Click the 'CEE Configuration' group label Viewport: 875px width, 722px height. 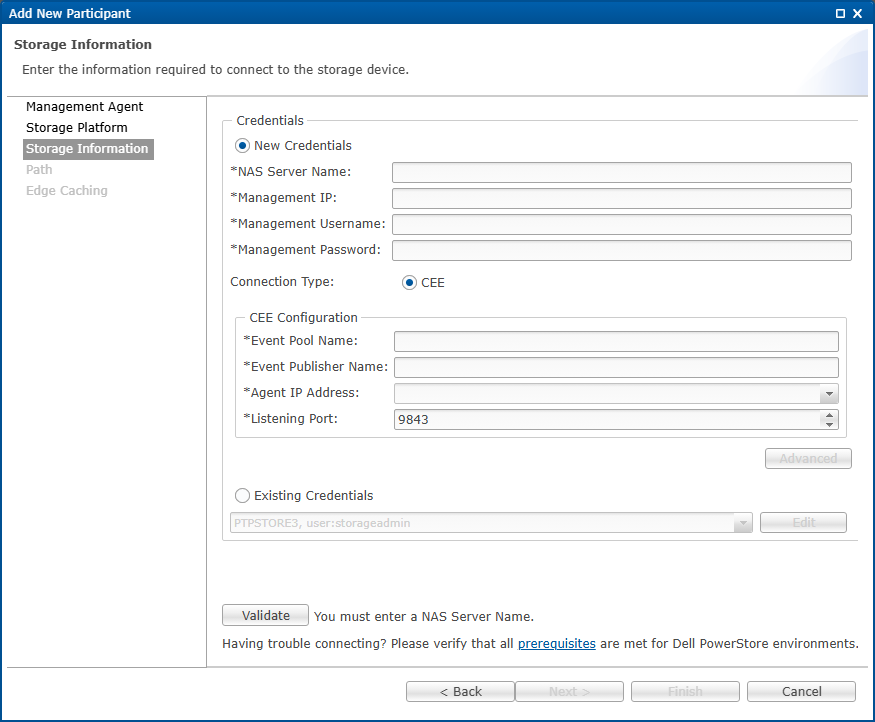pos(303,317)
